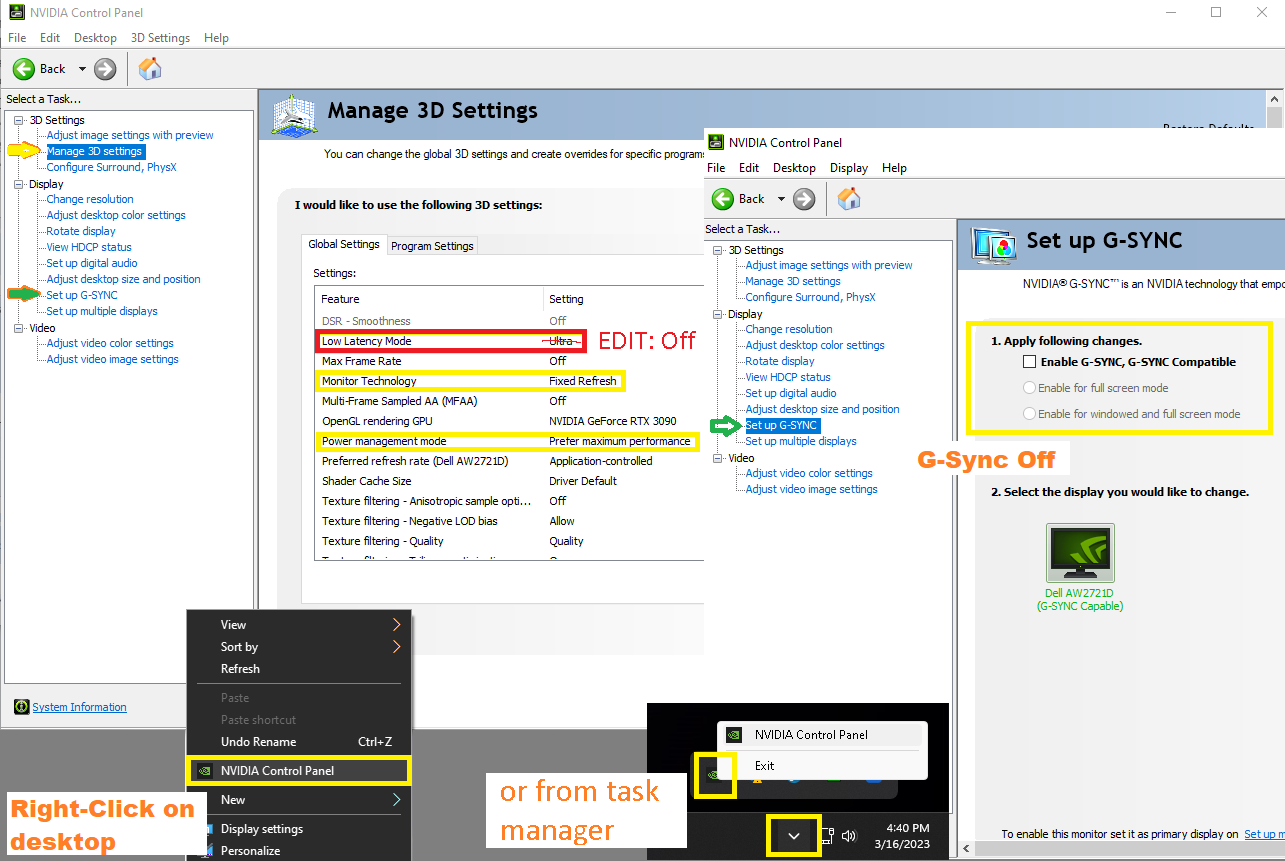Open Set up G-SYNC in Manage 3D Settings window's tree

pyautogui.click(x=82, y=295)
